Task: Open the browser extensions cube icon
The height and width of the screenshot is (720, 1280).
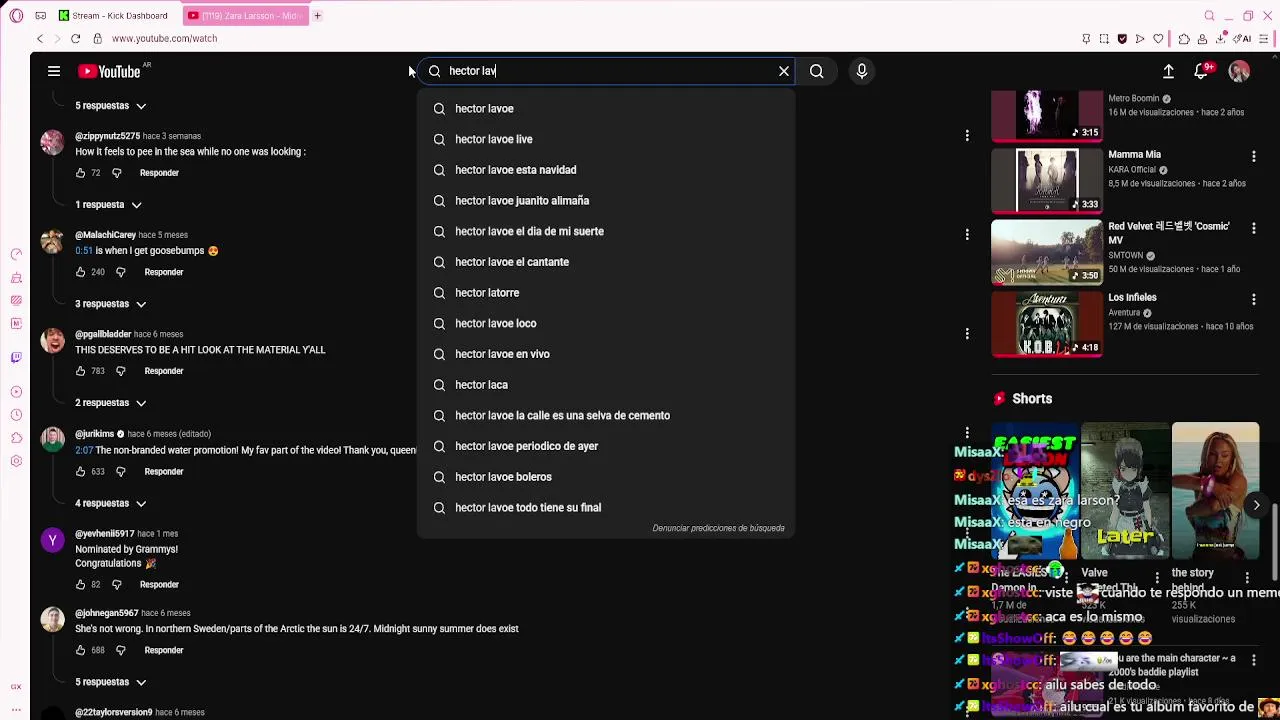Action: coord(1184,39)
